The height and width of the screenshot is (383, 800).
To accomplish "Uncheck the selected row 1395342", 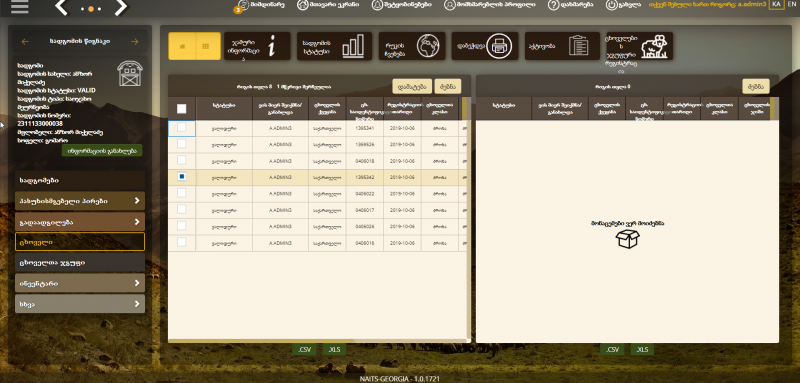I will [182, 177].
